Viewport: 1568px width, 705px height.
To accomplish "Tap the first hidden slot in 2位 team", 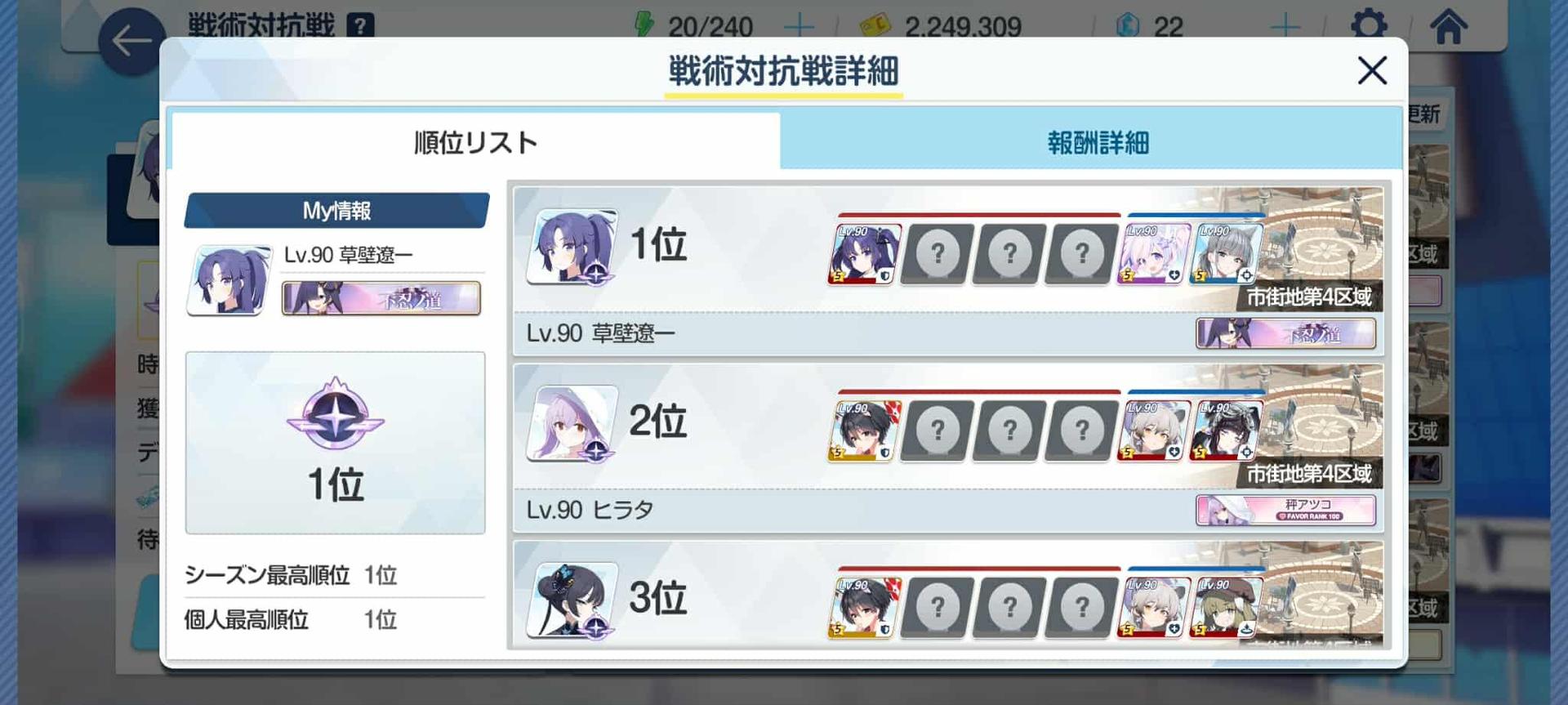I will (x=937, y=431).
